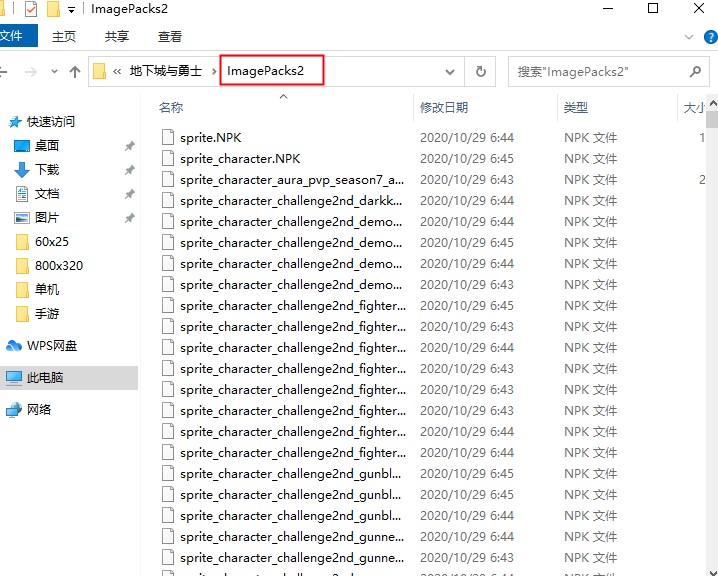Select 此电脑 in navigation pane
Viewport: 718px width, 576px height.
(x=44, y=378)
